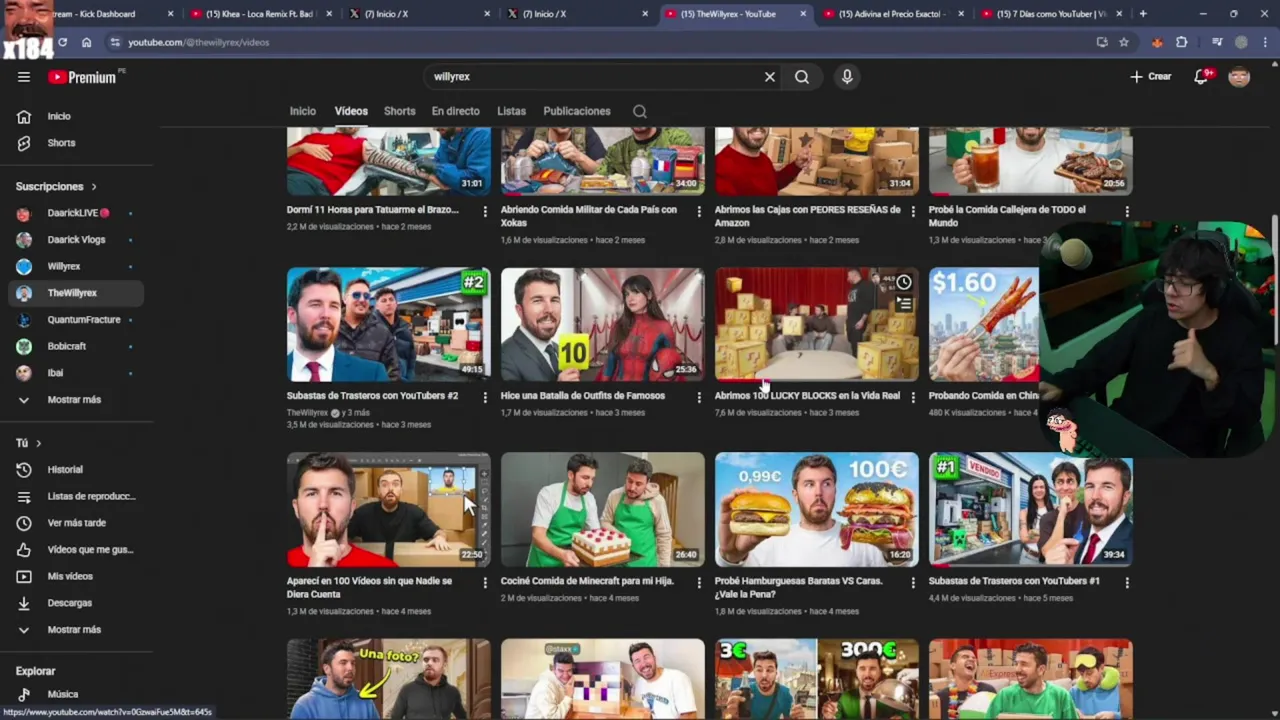Open QuantumFracture subscription channel
The height and width of the screenshot is (720, 1280).
click(x=76, y=319)
